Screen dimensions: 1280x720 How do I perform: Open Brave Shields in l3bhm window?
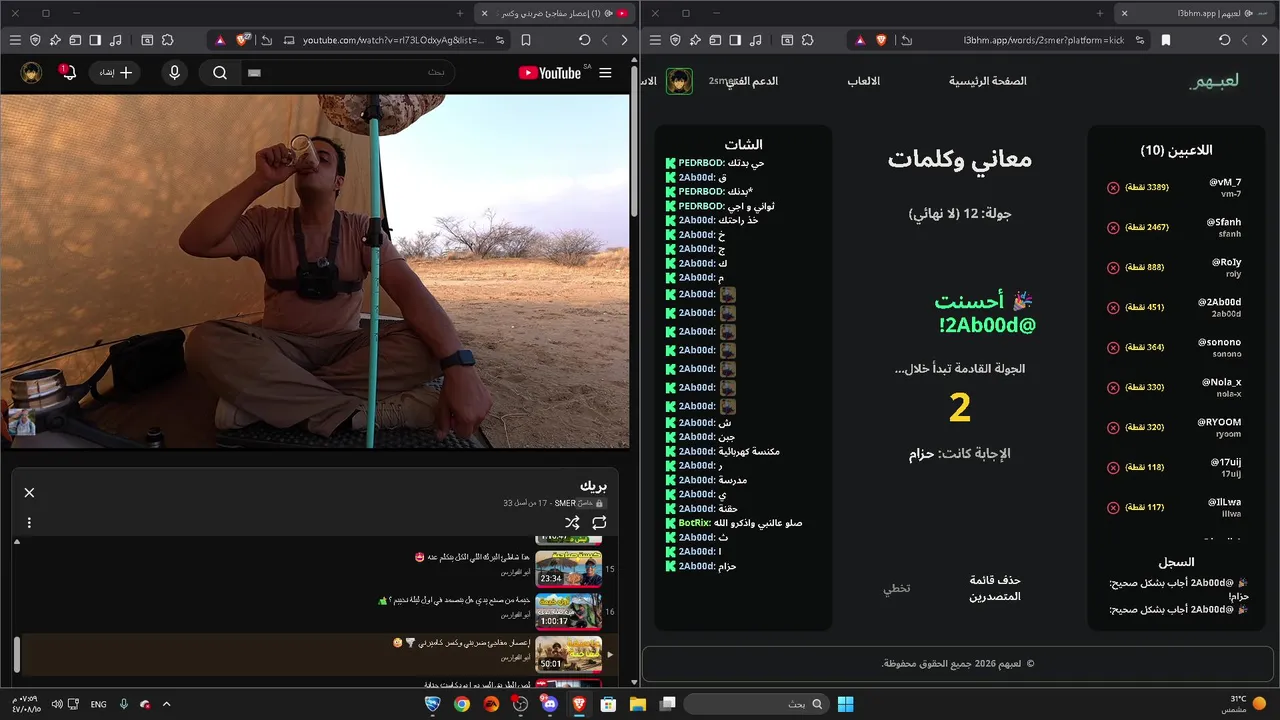coord(881,40)
